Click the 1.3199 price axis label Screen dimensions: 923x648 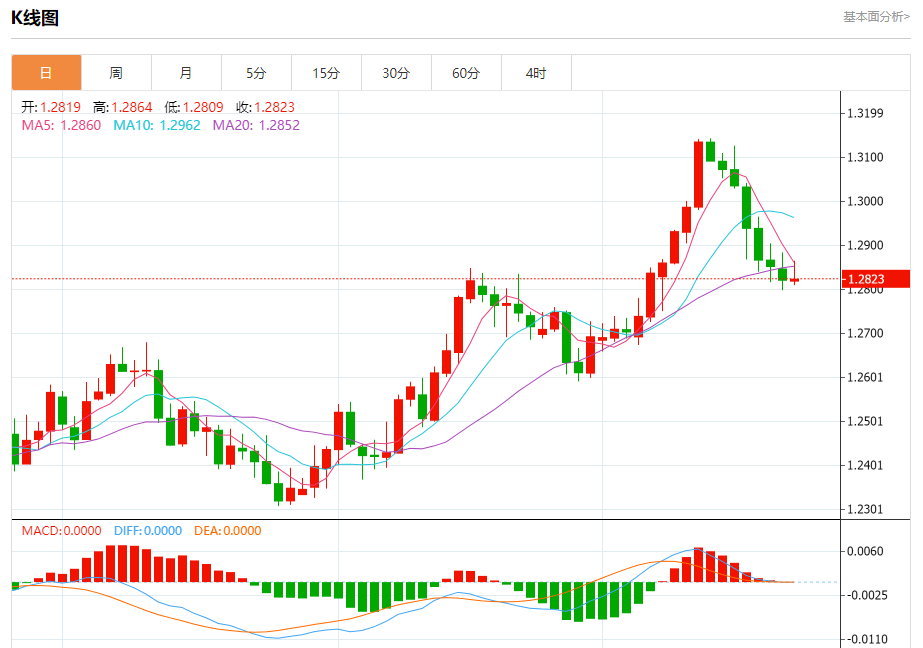865,114
